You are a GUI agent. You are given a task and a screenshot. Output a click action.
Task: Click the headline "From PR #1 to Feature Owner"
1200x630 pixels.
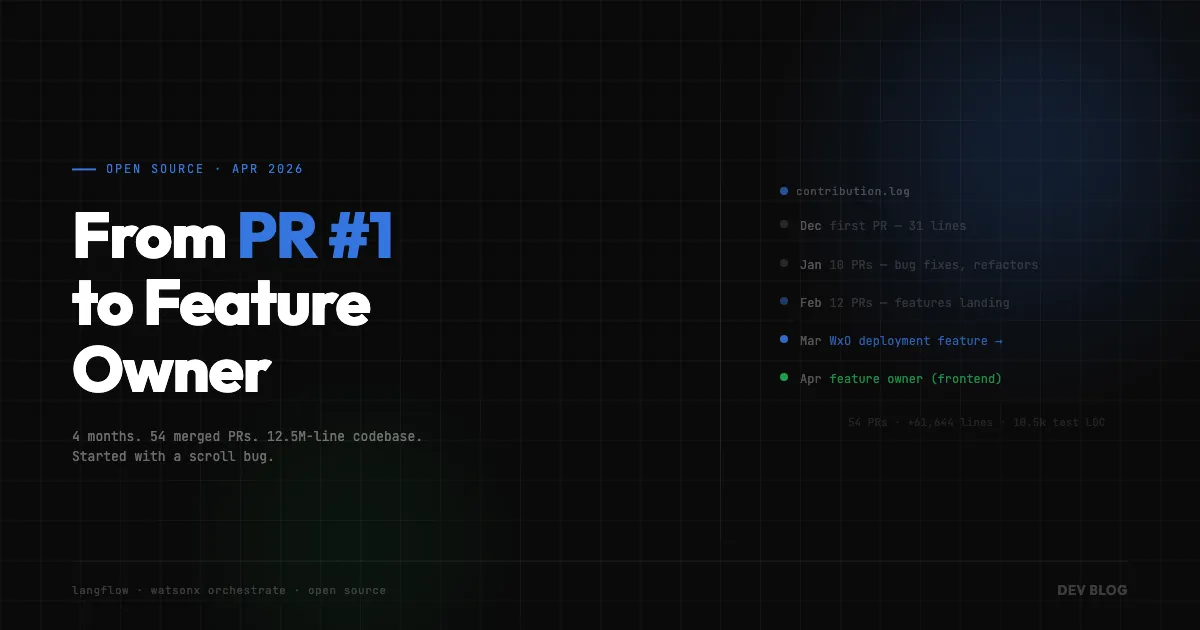[x=233, y=304]
